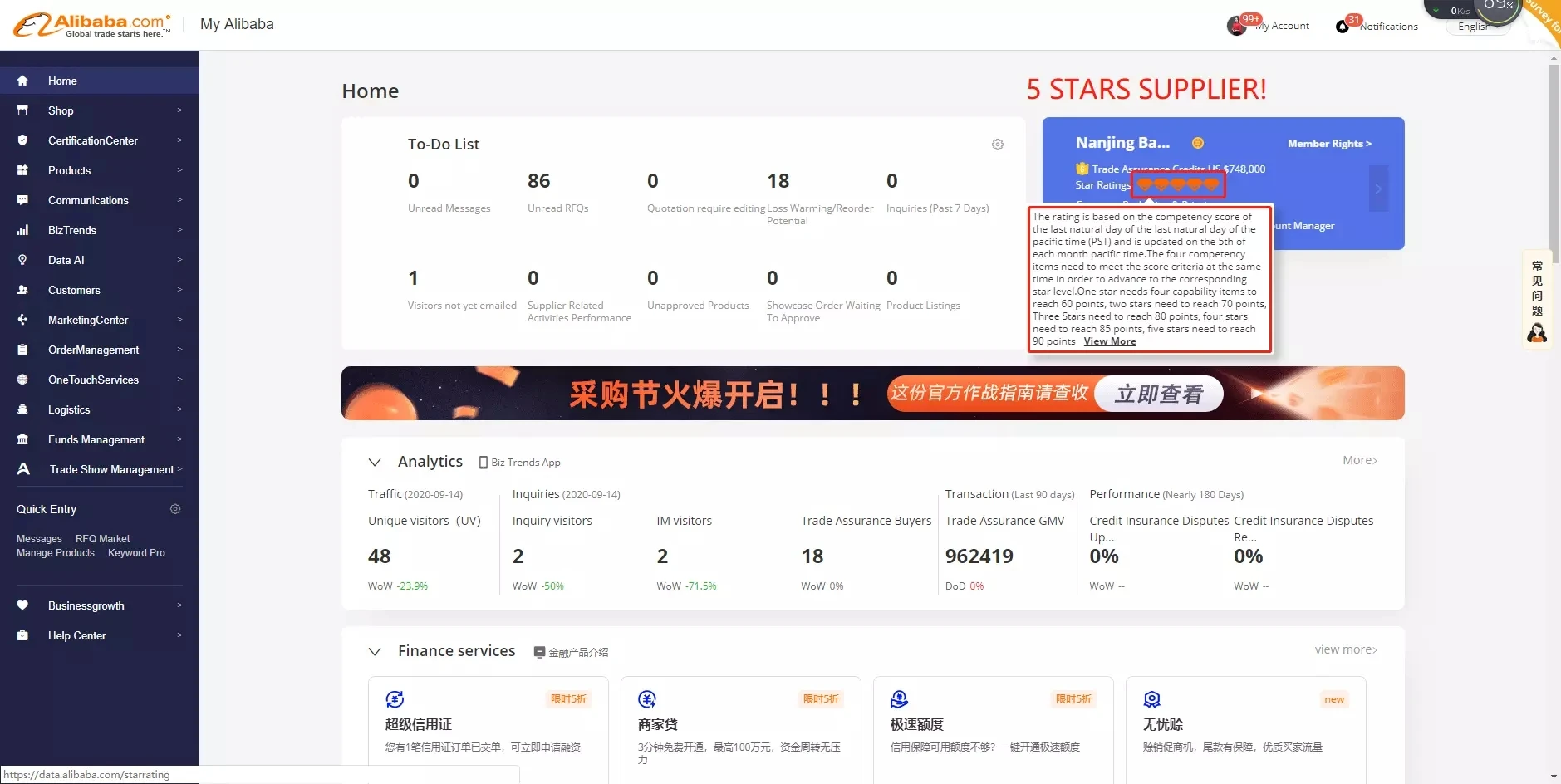Open Messages quick entry link
This screenshot has height=784, width=1561.
point(39,539)
